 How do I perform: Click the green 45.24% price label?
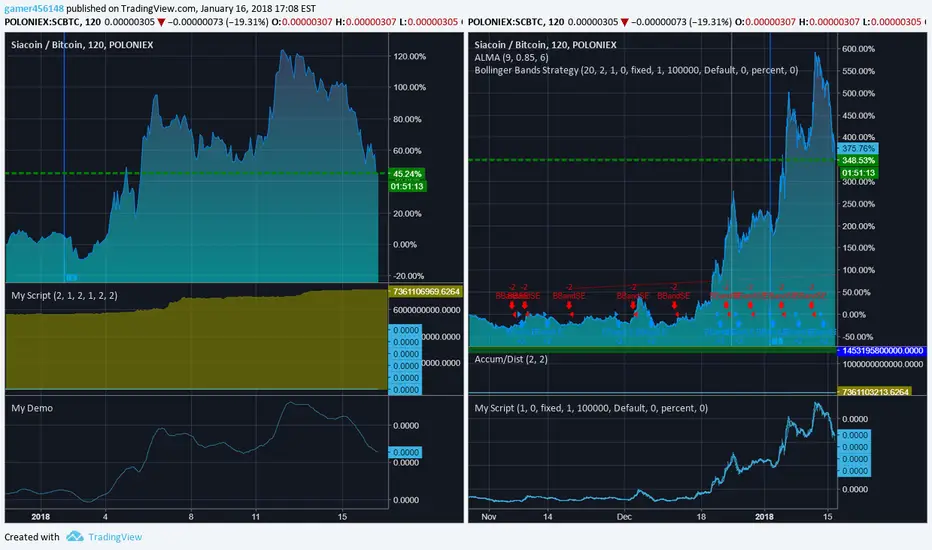[x=407, y=174]
